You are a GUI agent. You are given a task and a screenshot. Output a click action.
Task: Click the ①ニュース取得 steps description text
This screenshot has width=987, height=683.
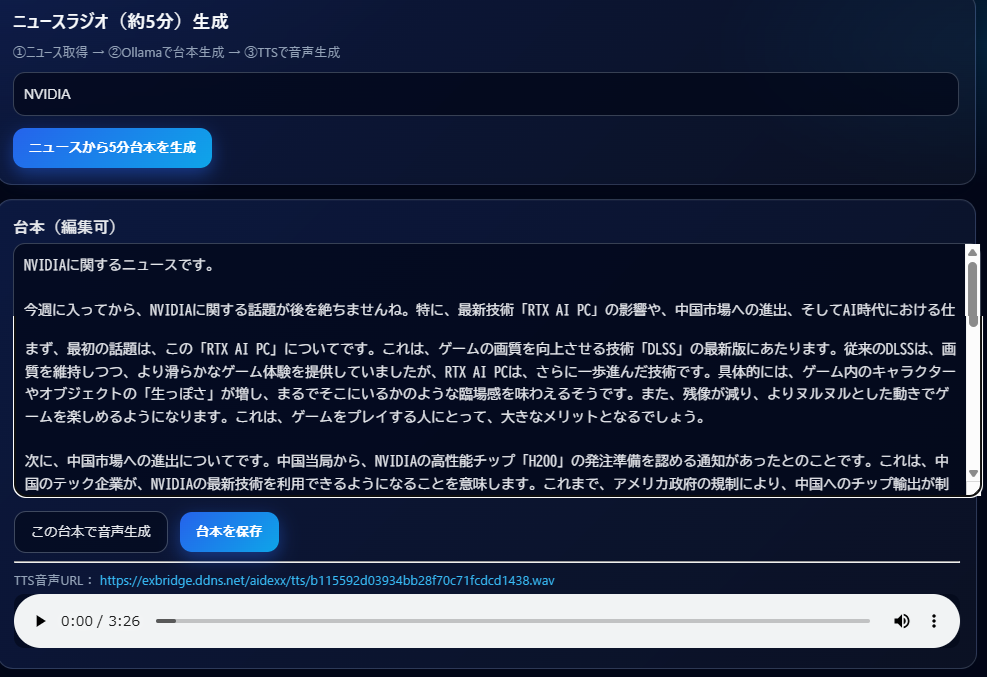pyautogui.click(x=176, y=52)
